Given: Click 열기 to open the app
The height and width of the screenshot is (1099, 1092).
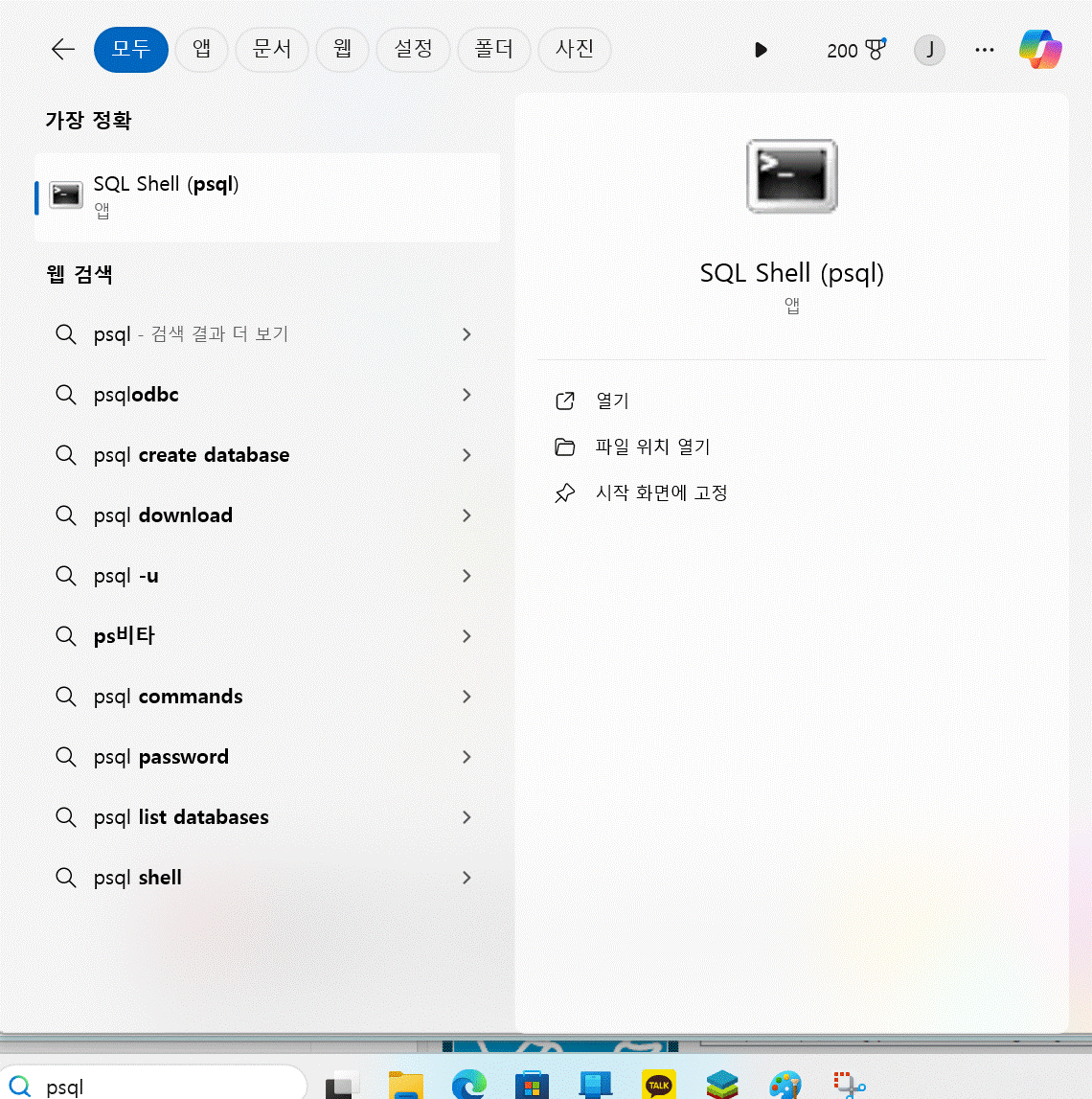Looking at the screenshot, I should [x=612, y=401].
